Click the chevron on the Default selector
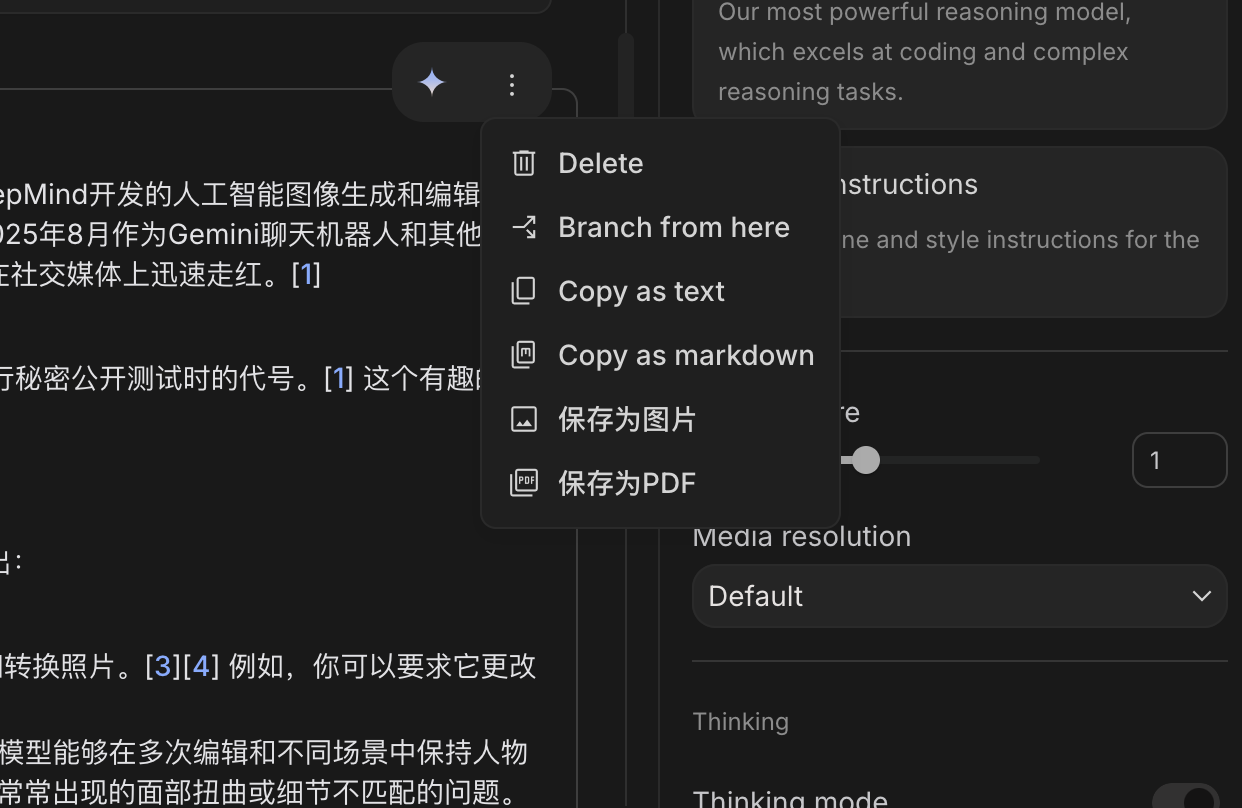Image resolution: width=1242 pixels, height=808 pixels. 1201,596
